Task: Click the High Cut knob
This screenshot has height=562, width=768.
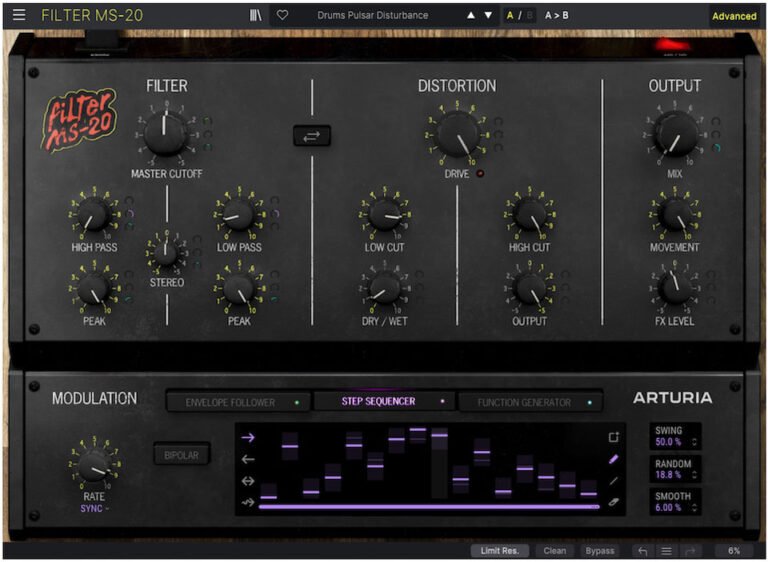Action: [529, 215]
